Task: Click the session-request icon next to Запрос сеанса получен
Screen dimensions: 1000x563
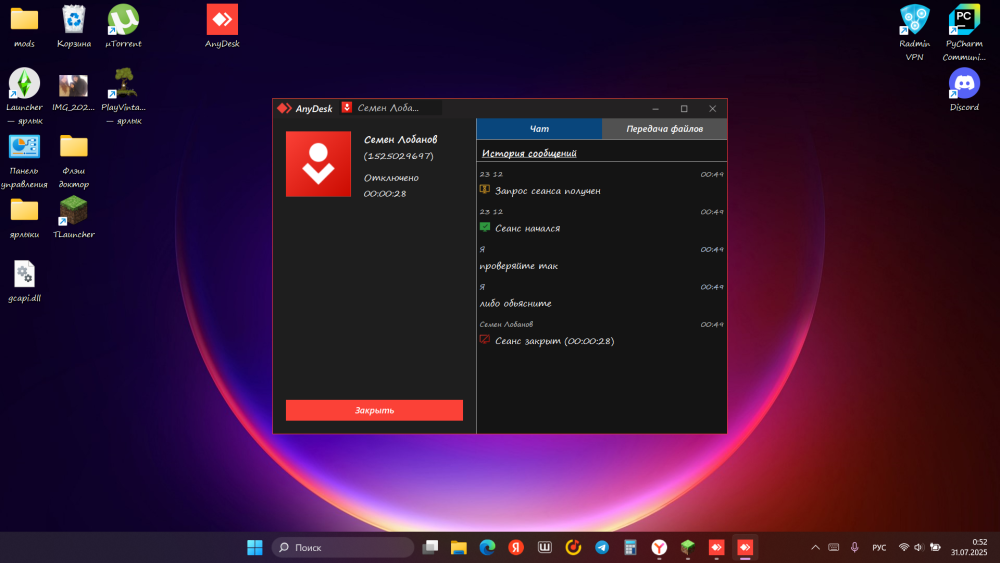Action: tap(485, 189)
